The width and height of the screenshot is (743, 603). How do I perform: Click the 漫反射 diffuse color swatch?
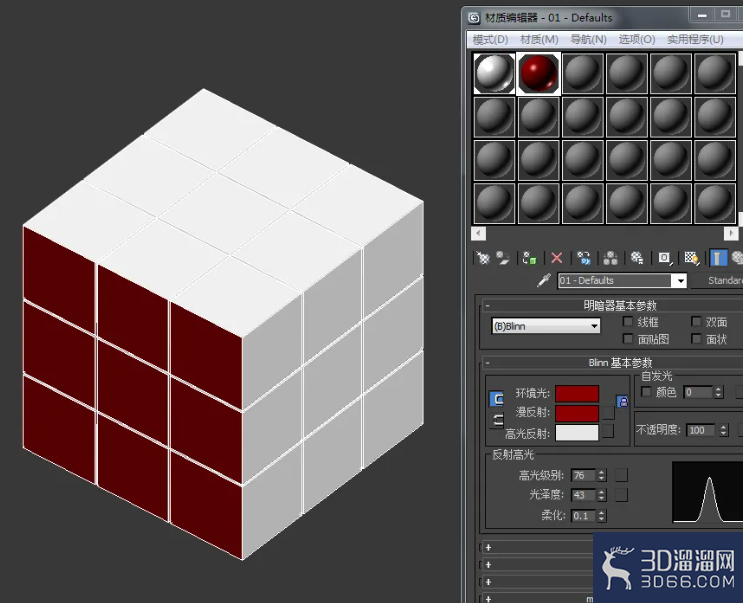[x=577, y=413]
